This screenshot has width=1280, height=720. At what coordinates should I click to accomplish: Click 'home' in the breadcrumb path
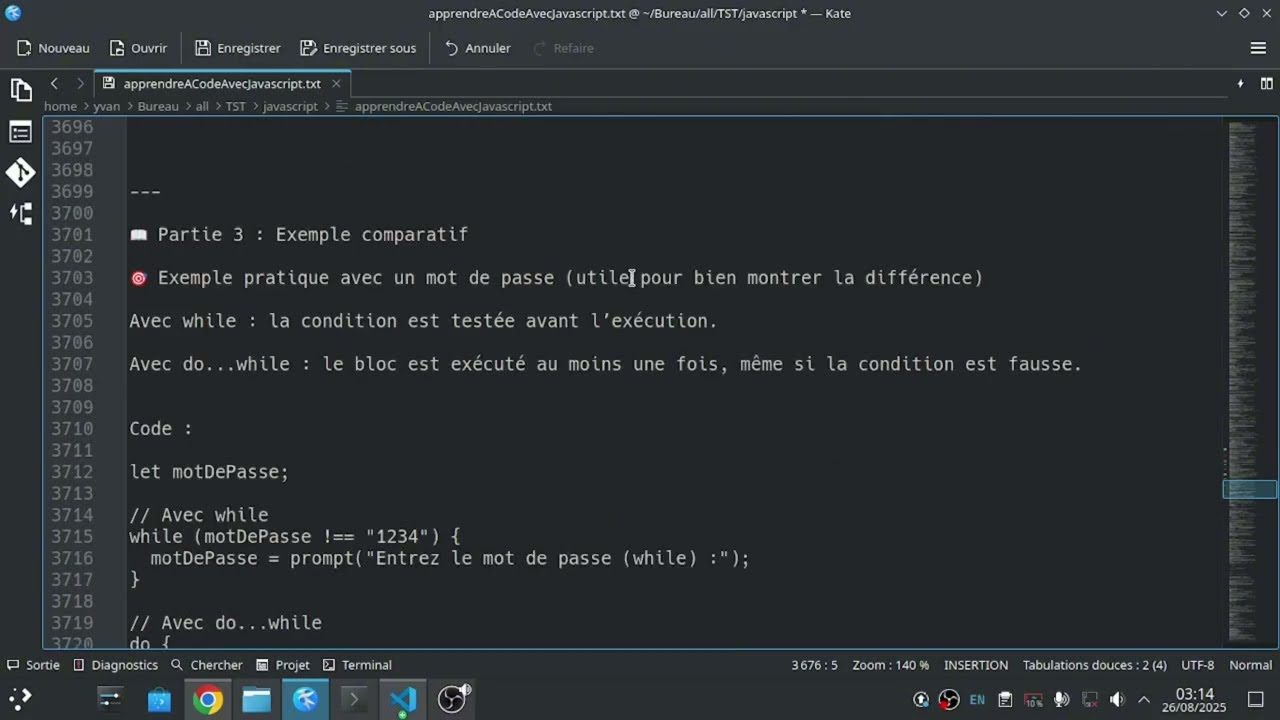coord(60,106)
